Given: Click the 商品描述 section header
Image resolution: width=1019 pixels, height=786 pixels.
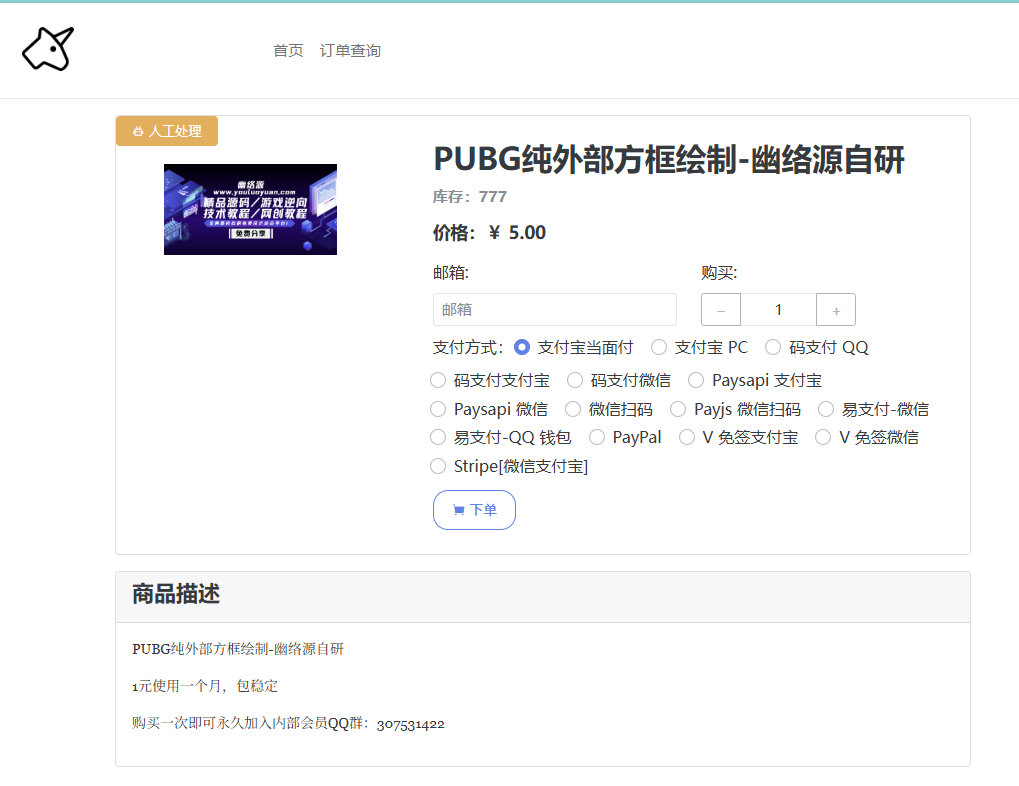Looking at the screenshot, I should (176, 594).
